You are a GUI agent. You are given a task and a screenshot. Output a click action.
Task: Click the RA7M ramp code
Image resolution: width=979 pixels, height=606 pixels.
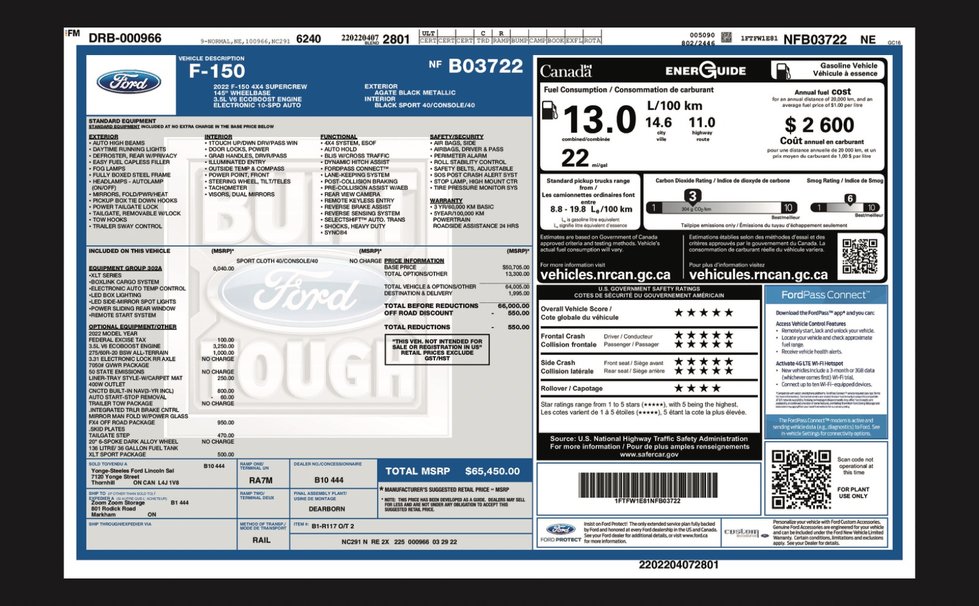click(x=260, y=481)
